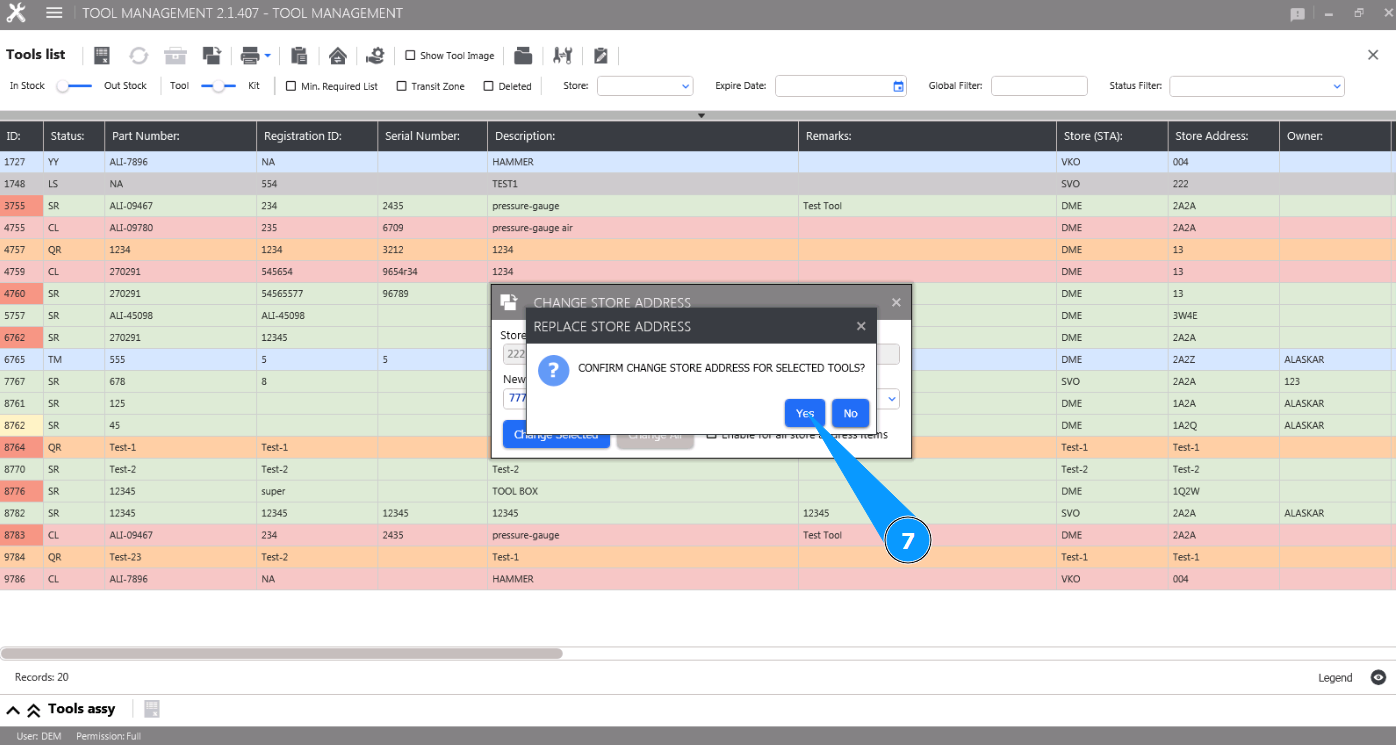Toggle the In Stock / Out Stock slider

[74, 86]
